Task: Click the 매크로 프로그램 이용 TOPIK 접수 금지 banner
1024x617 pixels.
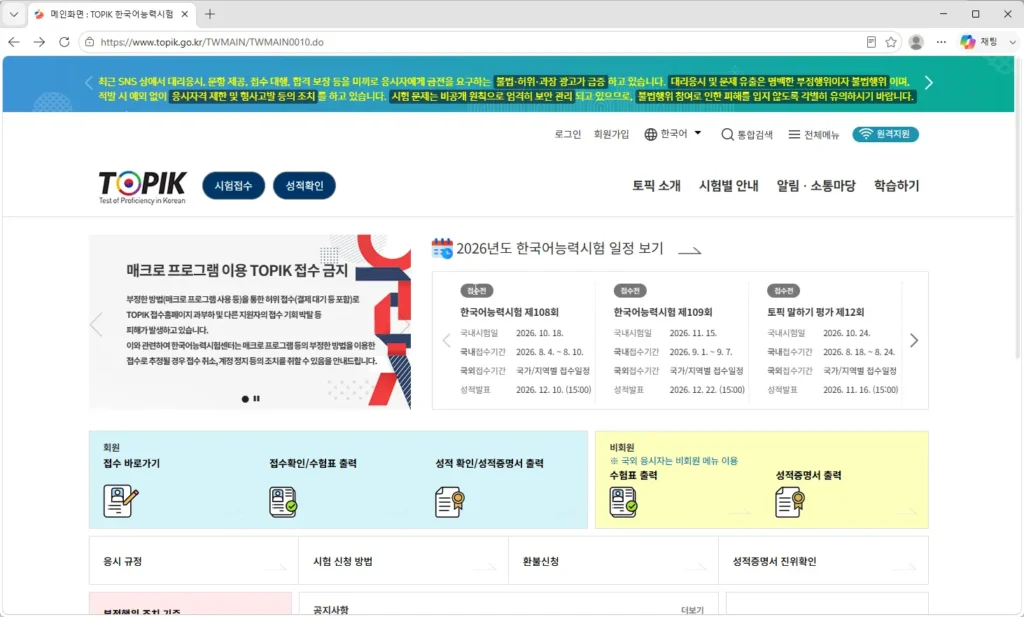Action: [x=250, y=321]
